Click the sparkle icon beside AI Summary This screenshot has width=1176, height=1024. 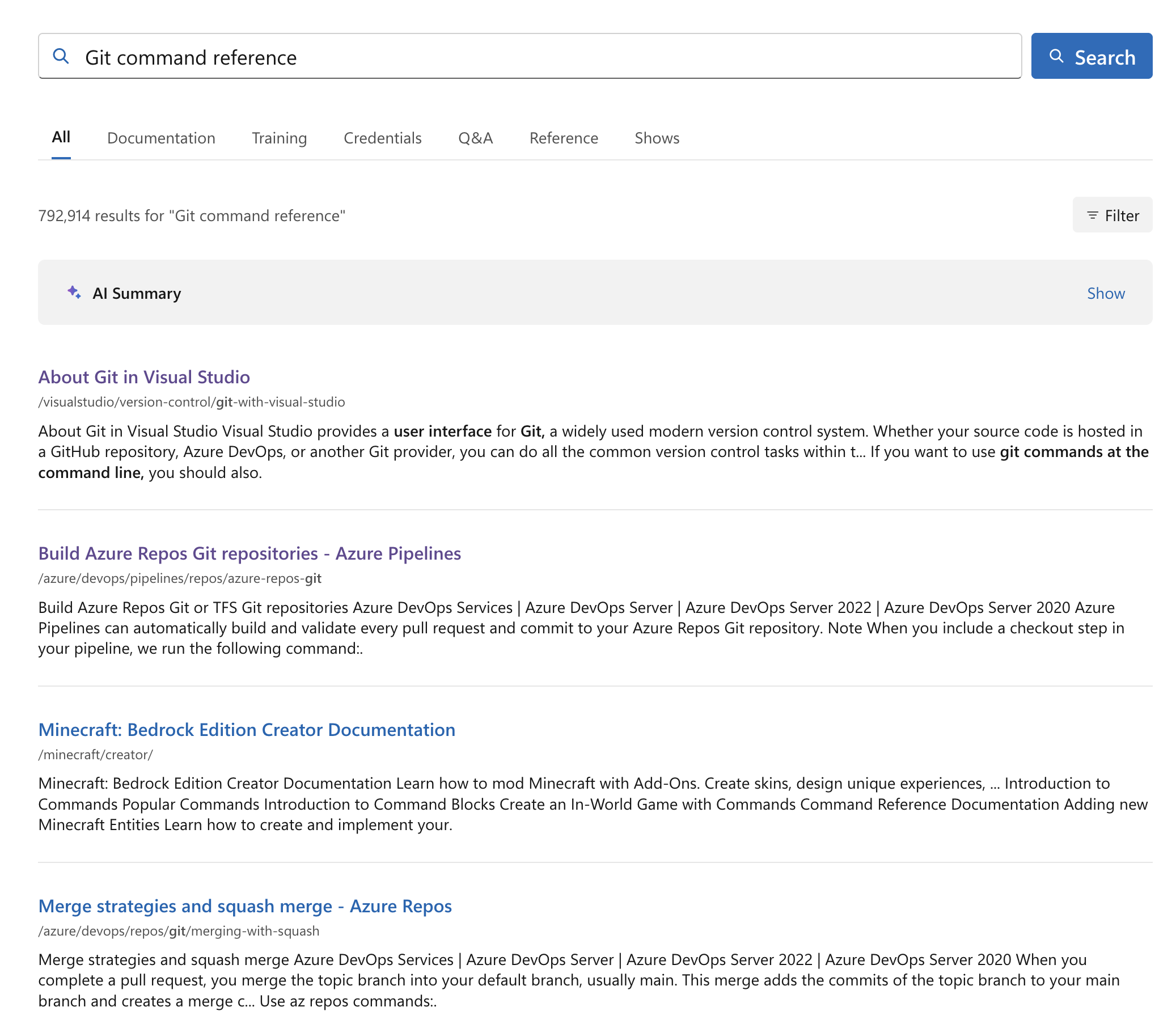(74, 293)
